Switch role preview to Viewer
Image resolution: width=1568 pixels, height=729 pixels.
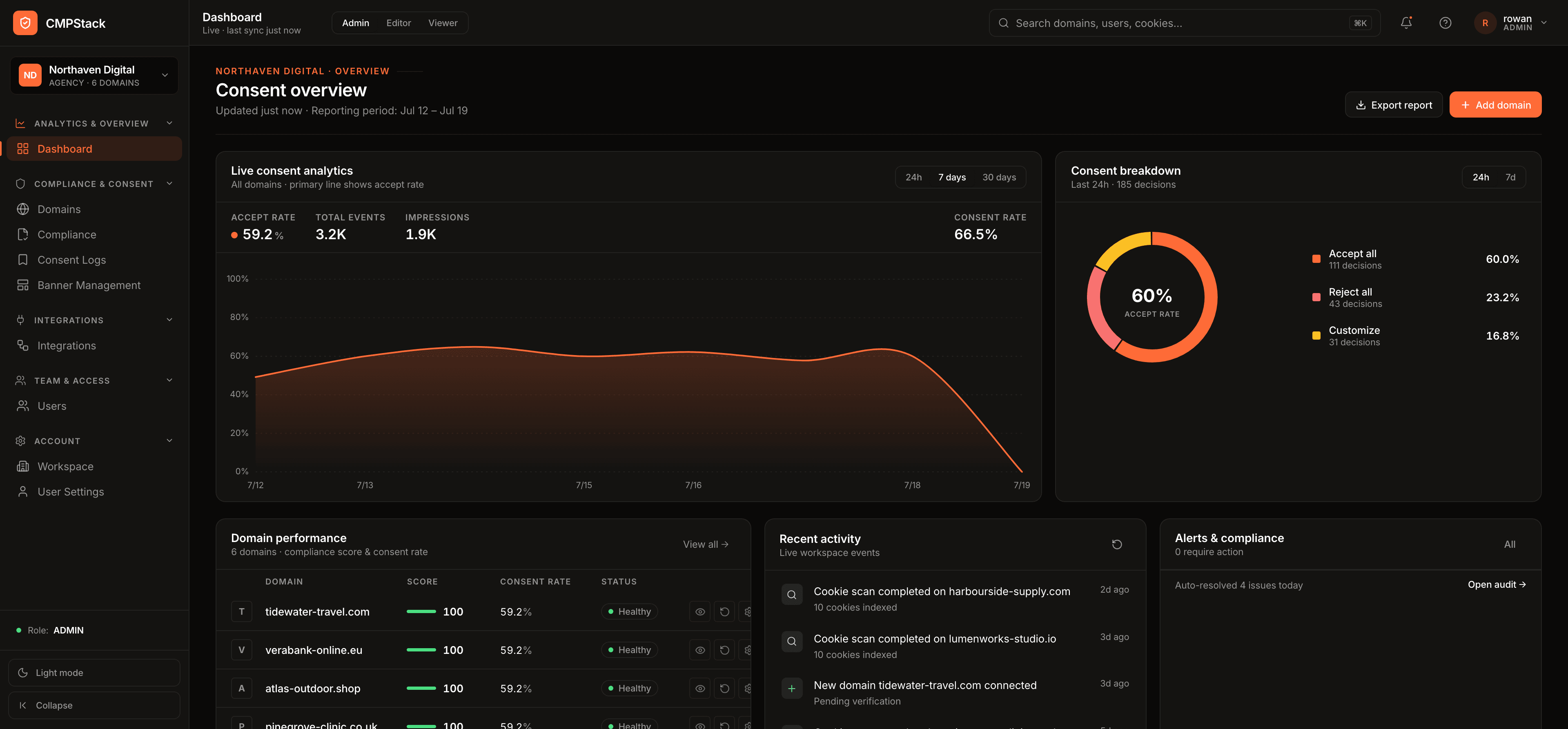[x=443, y=23]
